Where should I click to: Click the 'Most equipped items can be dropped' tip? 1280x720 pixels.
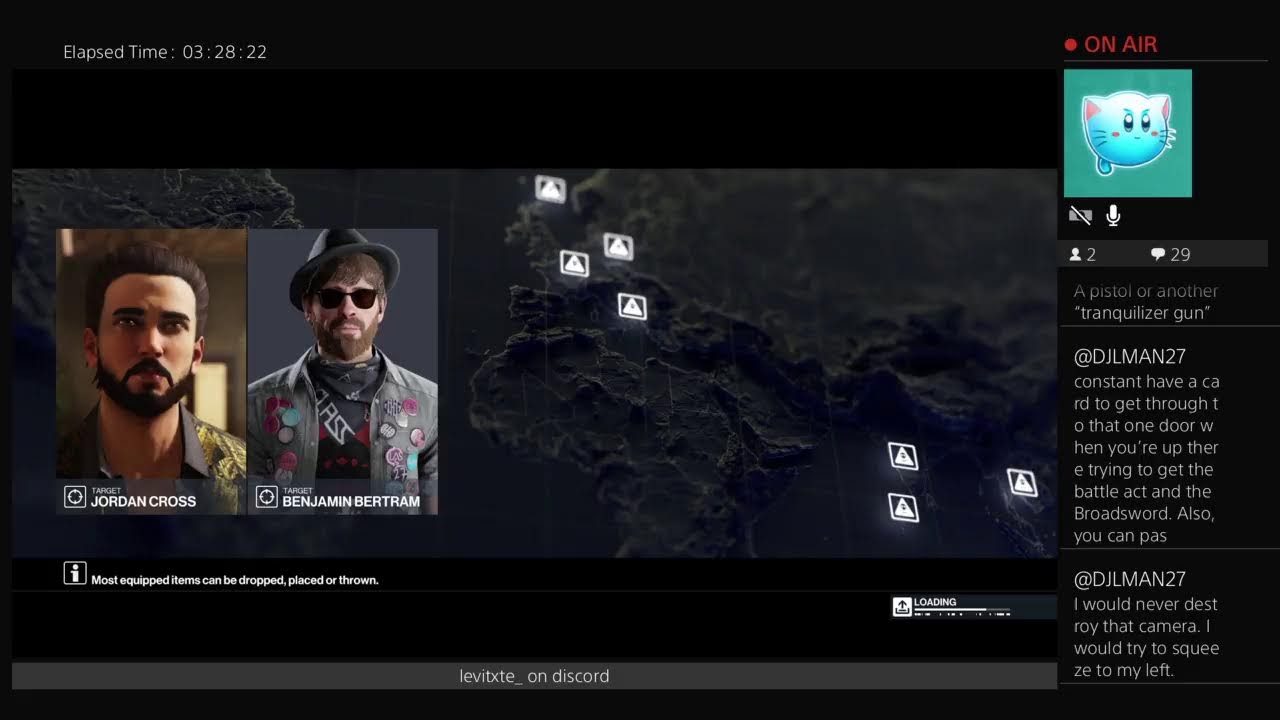235,580
